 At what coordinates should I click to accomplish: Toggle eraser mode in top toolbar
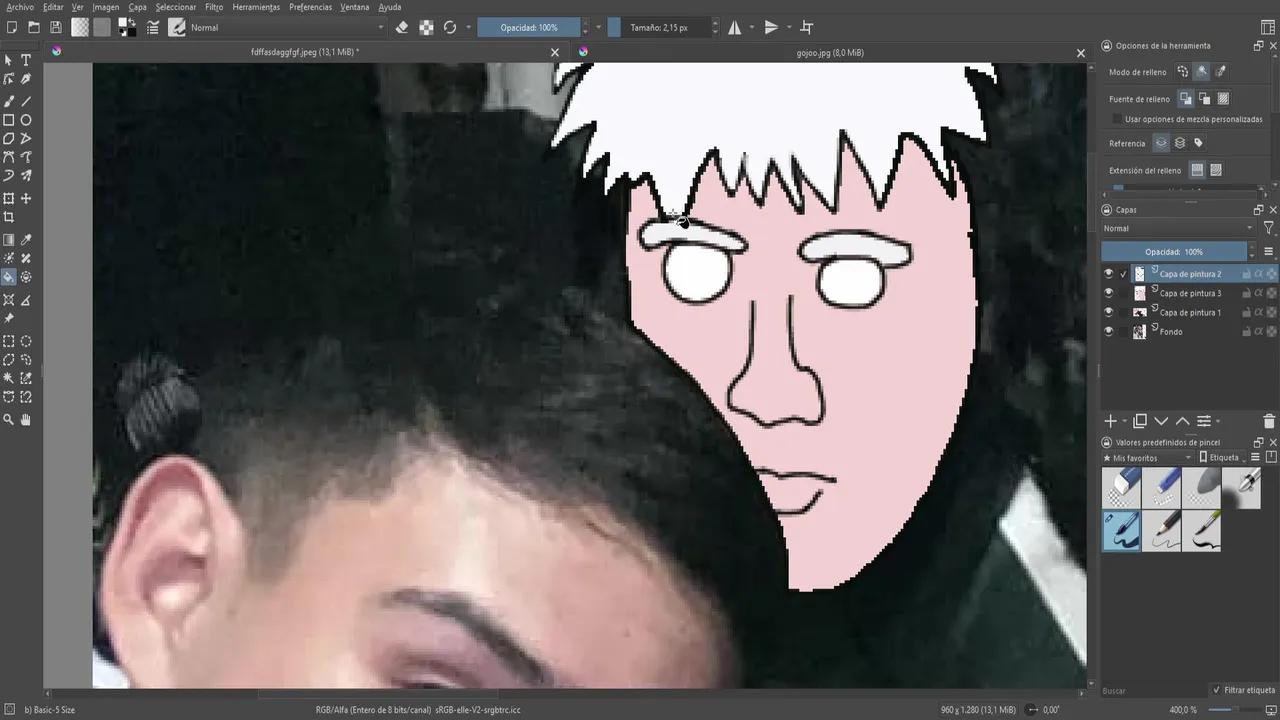coord(402,28)
